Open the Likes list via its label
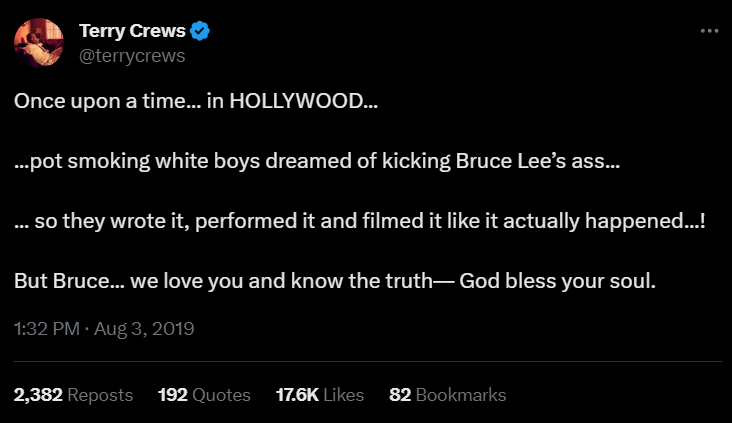 344,395
